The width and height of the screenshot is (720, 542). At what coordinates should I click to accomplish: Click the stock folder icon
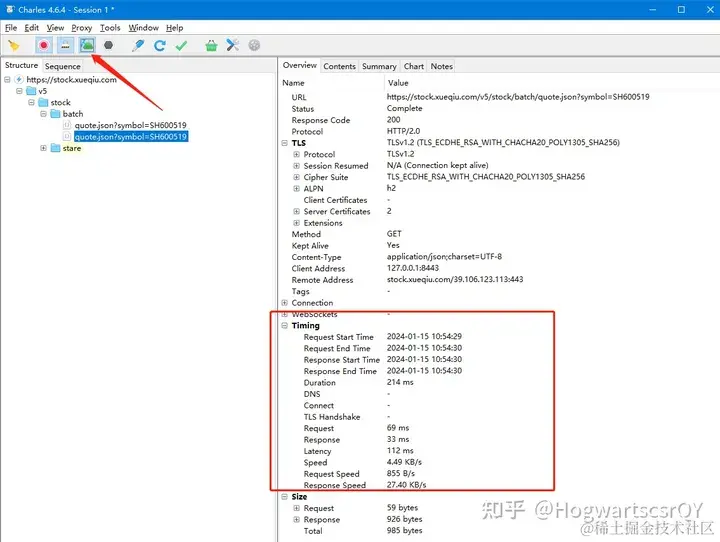(43, 102)
